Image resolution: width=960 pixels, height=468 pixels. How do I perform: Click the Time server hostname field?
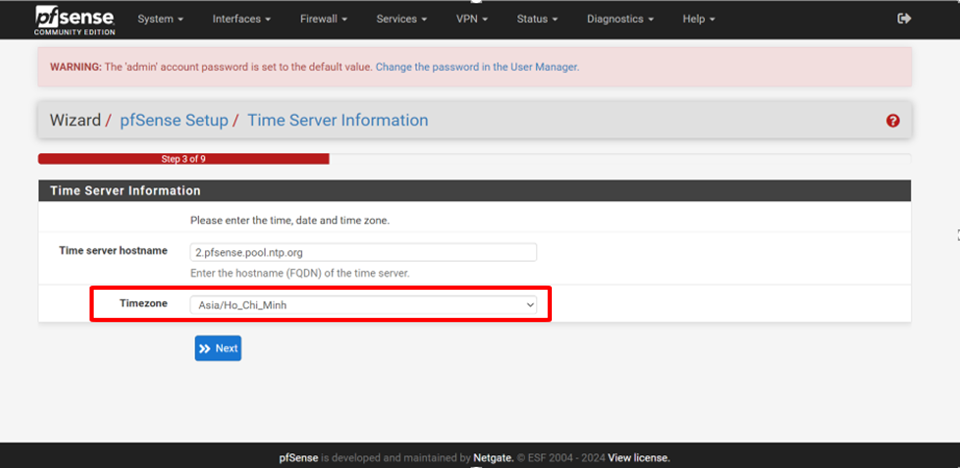tap(363, 252)
